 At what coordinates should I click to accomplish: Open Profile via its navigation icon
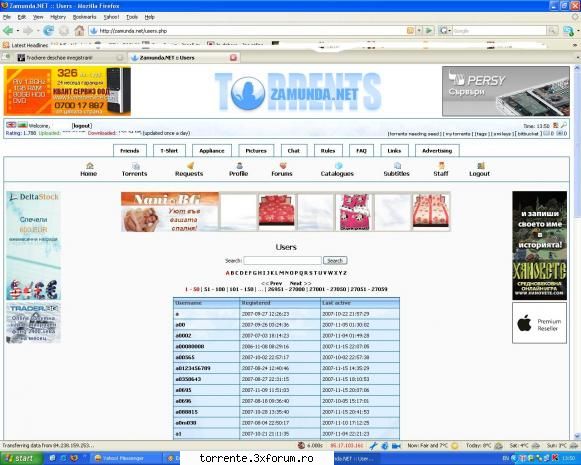point(239,166)
